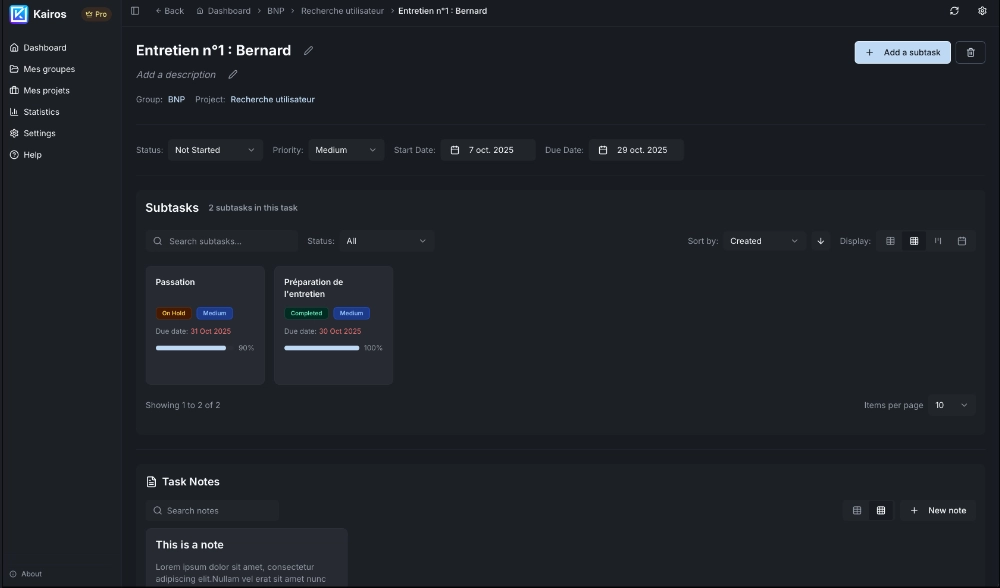The height and width of the screenshot is (588, 1000).
Task: Open the Statistics section in the sidebar
Action: (42, 111)
